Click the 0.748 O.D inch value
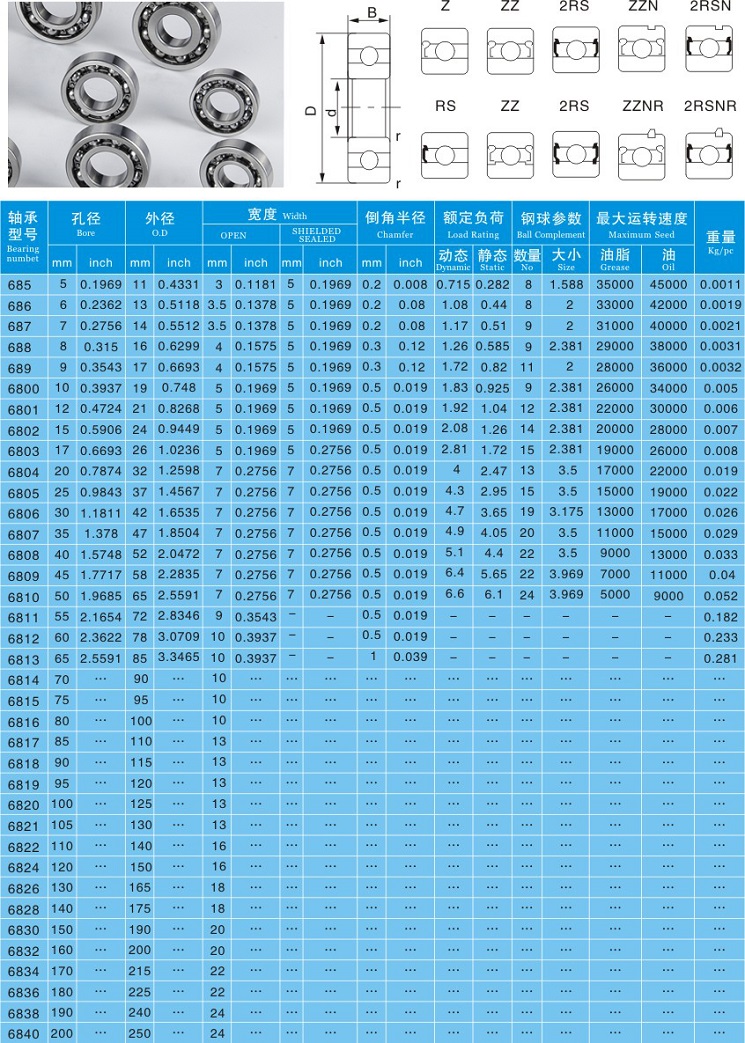The height and width of the screenshot is (1043, 745). (178, 387)
